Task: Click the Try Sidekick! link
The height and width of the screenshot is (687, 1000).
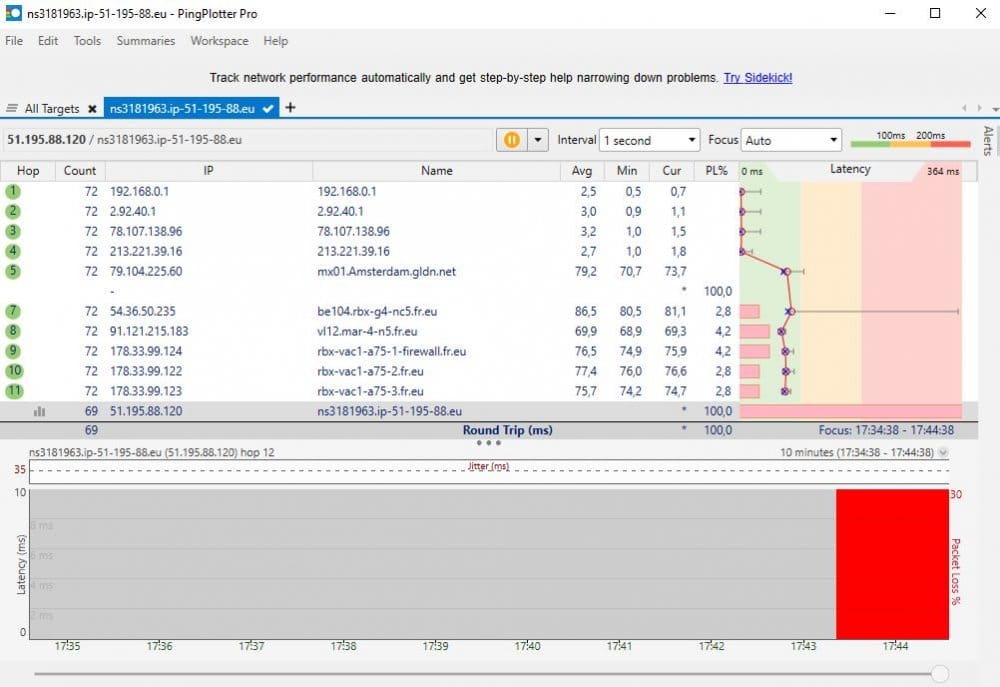Action: pyautogui.click(x=758, y=78)
